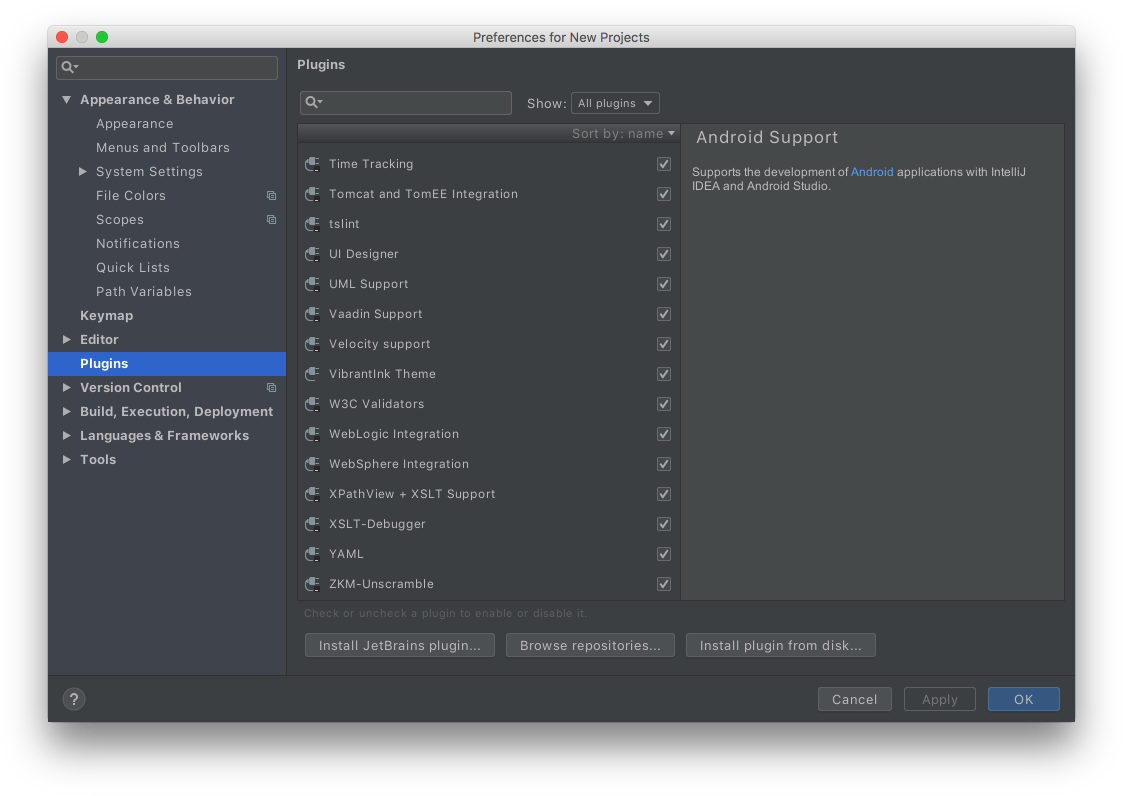The height and width of the screenshot is (796, 1123).
Task: Uncheck Tomcat and TomEE Integration
Action: tap(664, 194)
